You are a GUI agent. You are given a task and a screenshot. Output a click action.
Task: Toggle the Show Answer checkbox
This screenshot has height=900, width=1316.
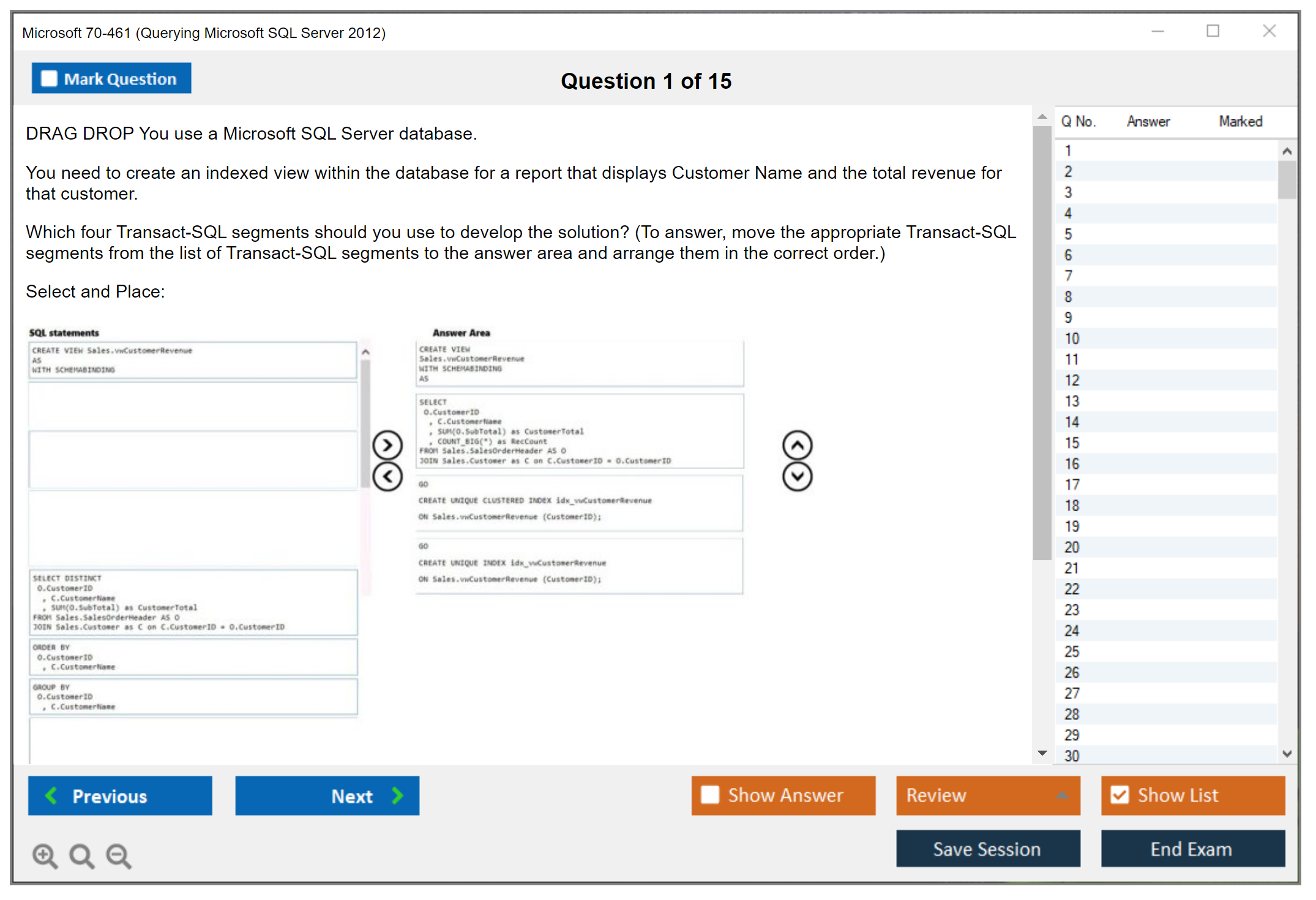710,795
